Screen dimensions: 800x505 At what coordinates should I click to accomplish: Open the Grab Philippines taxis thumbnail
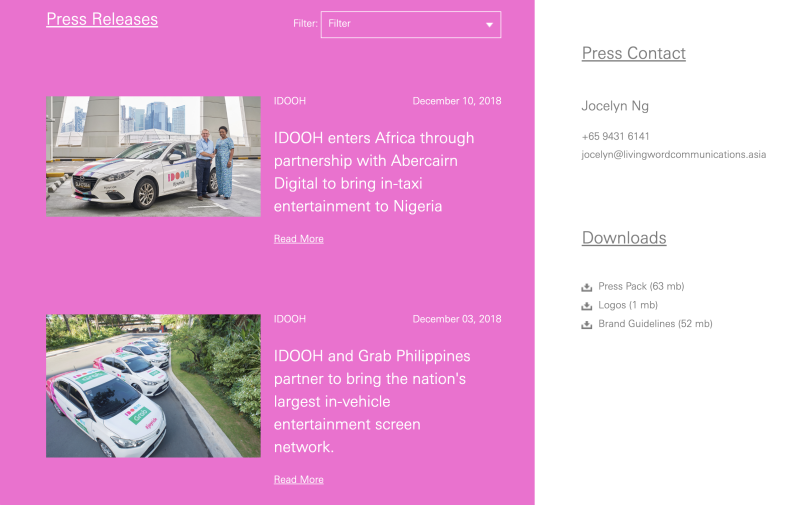click(153, 386)
